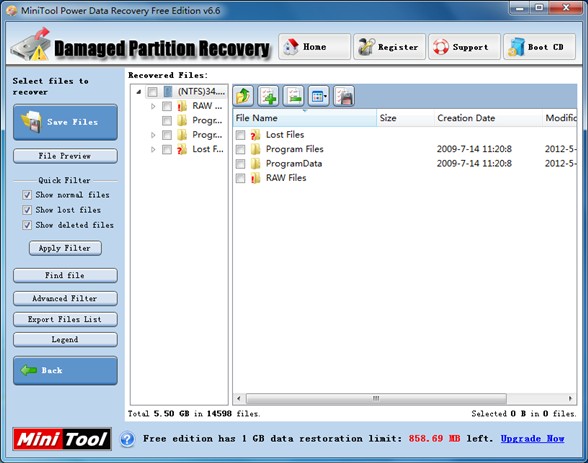
Task: Open the Register dialog
Action: (389, 47)
